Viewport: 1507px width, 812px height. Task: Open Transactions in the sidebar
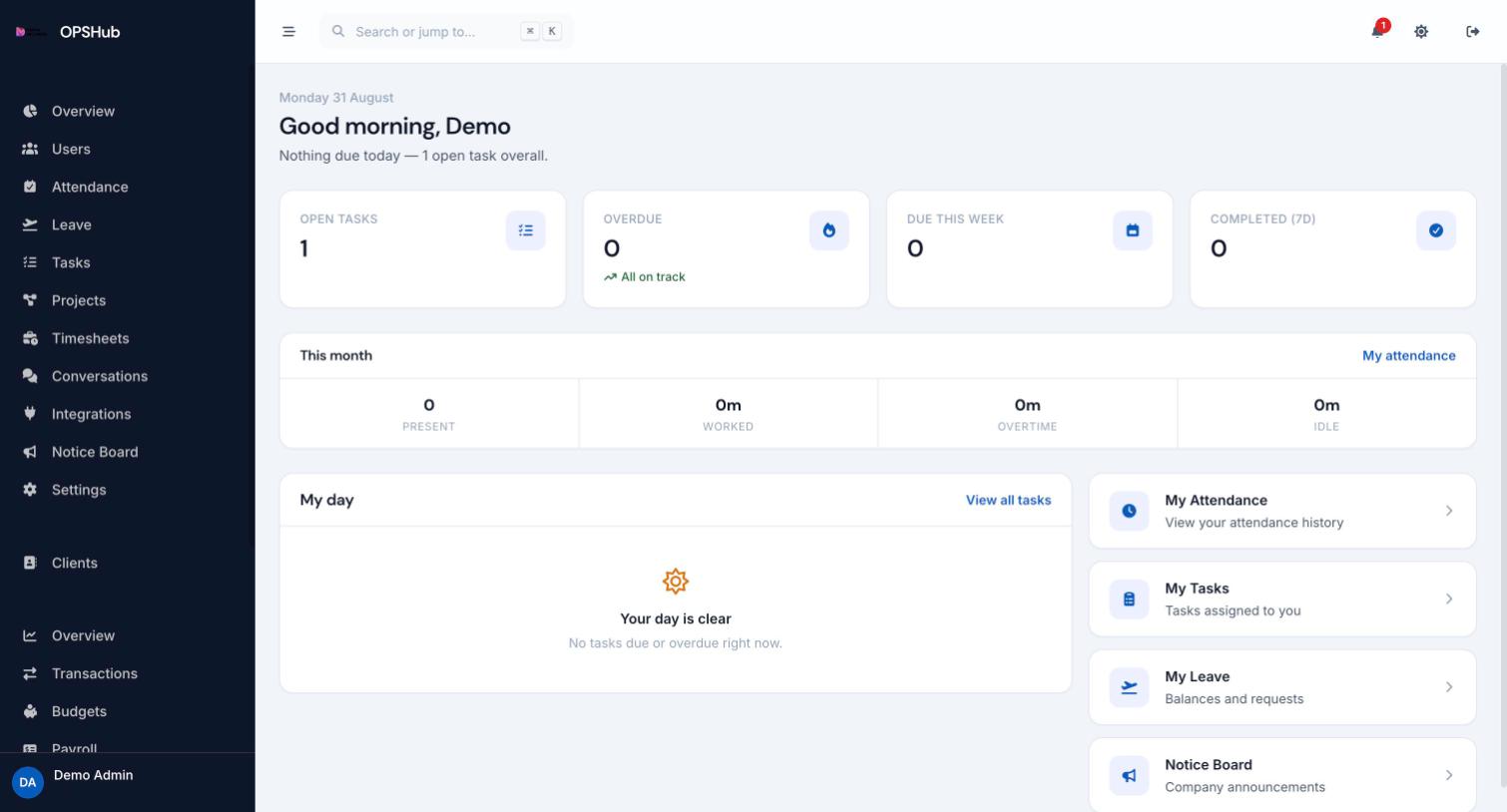(x=127, y=673)
